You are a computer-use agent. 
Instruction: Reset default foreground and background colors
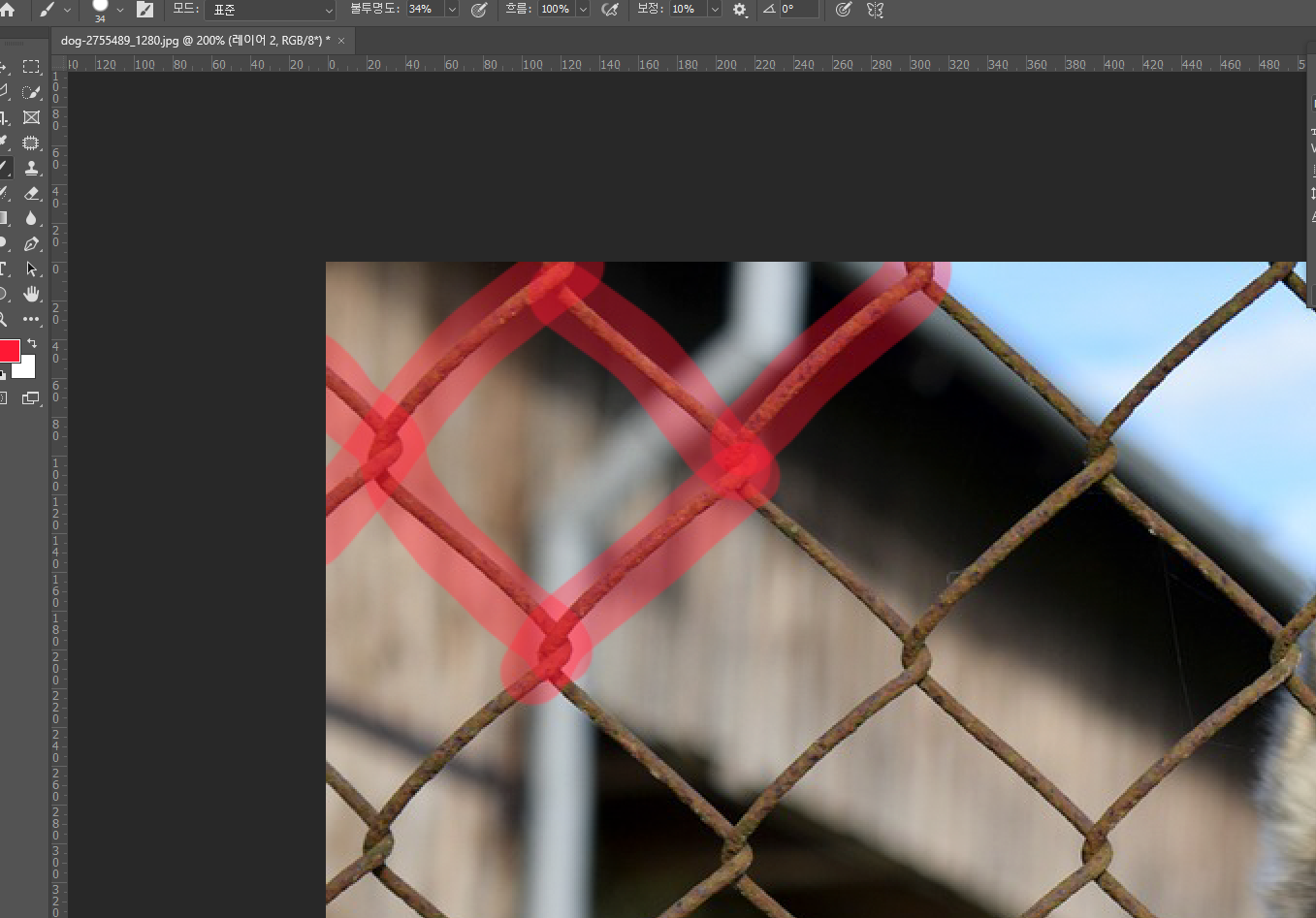(x=3, y=374)
